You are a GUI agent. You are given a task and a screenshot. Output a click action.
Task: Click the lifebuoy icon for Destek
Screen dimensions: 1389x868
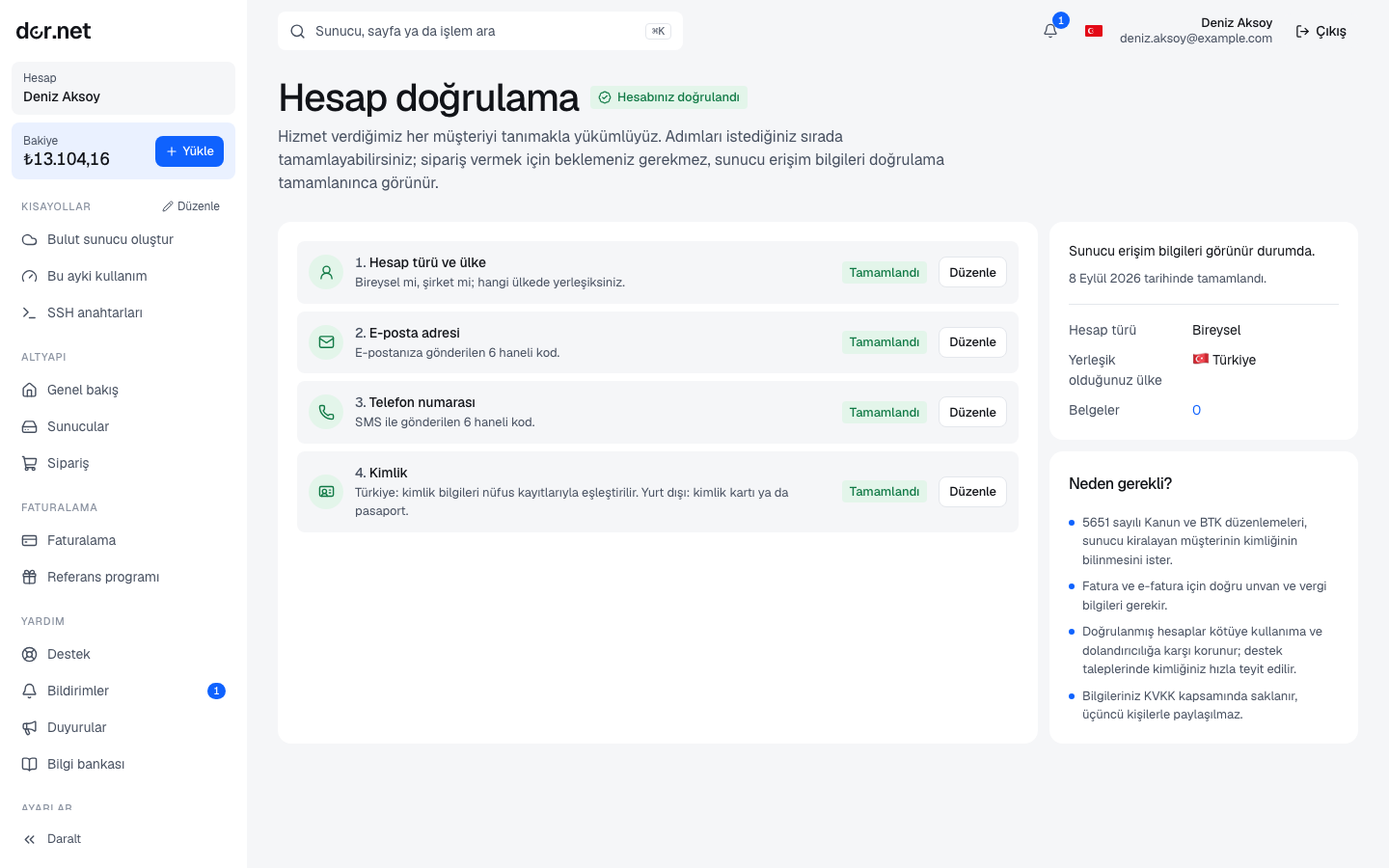pos(30,654)
